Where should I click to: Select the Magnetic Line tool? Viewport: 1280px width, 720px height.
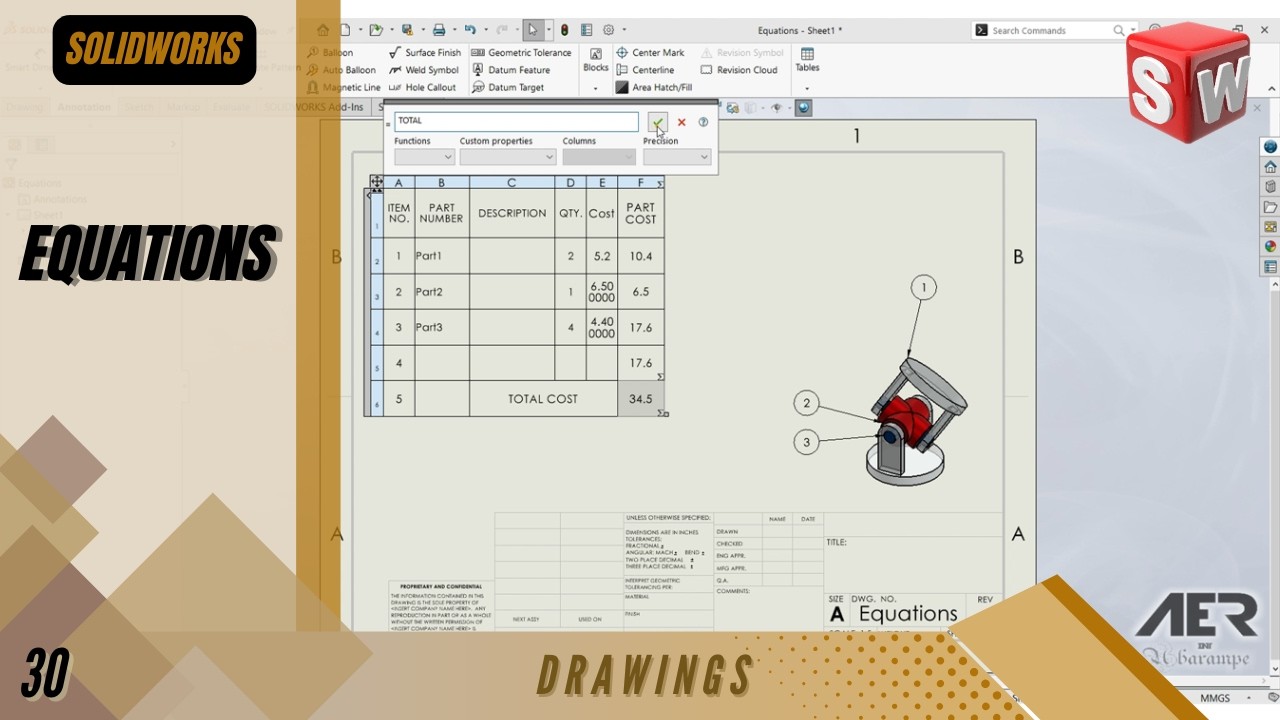click(343, 87)
